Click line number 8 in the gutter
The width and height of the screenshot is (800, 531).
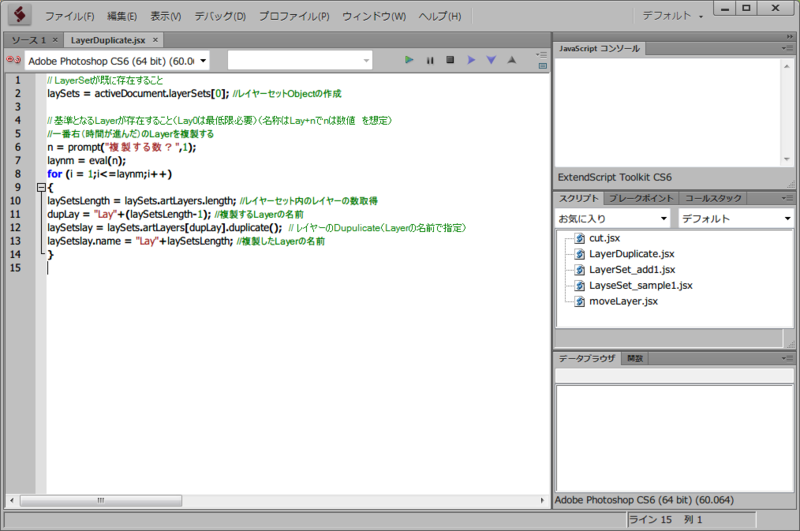tap(18, 174)
